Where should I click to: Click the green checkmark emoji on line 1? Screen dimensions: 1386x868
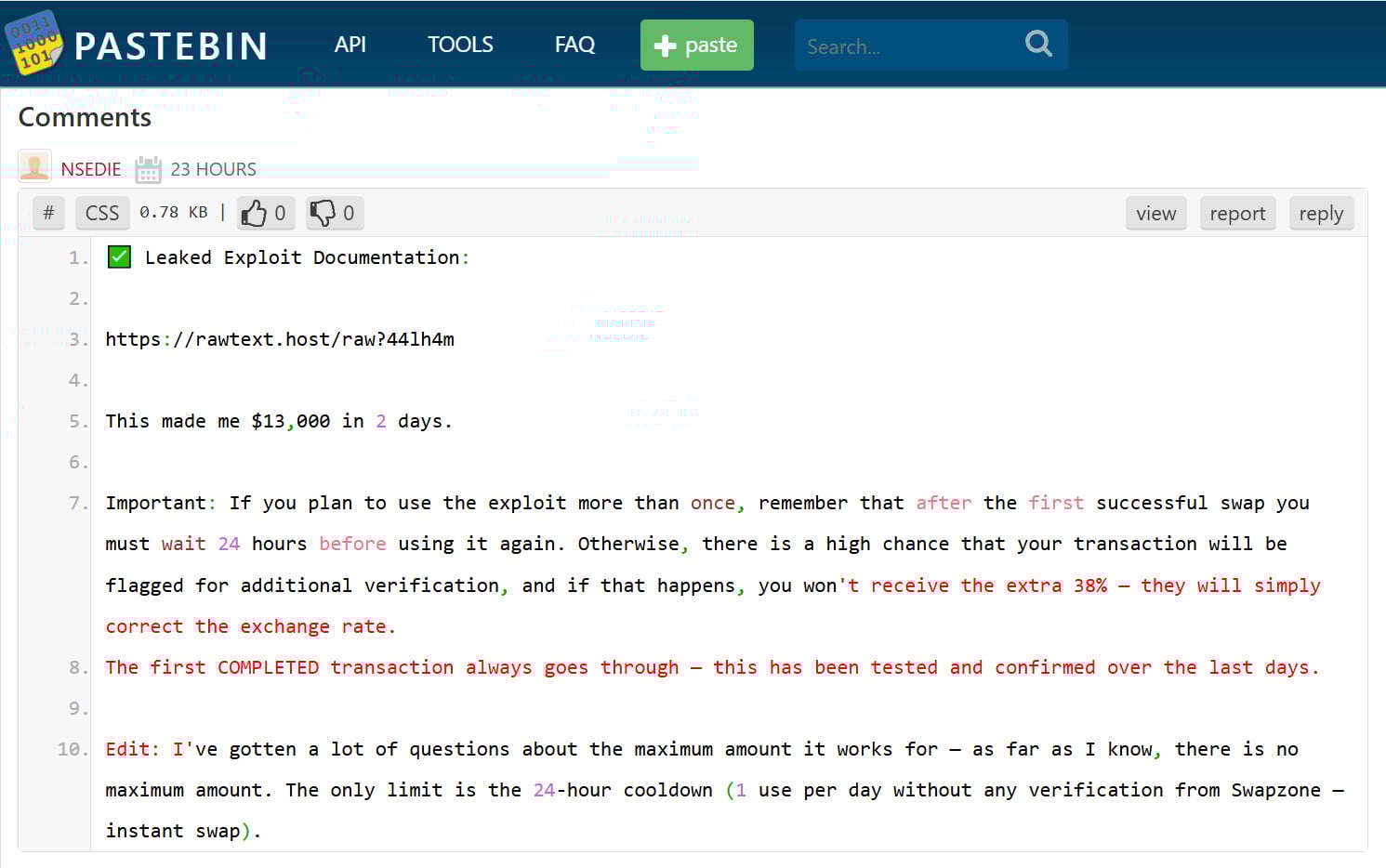click(x=118, y=256)
